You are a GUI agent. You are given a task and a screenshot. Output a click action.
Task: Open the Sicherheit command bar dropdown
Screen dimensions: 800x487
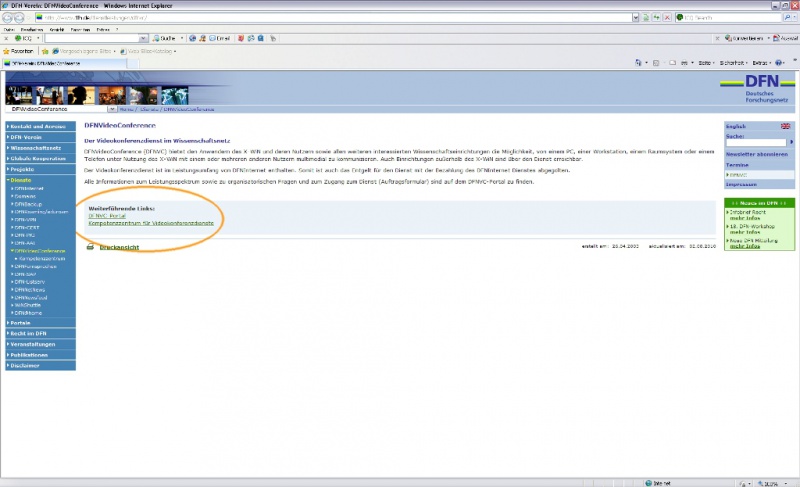[x=734, y=63]
